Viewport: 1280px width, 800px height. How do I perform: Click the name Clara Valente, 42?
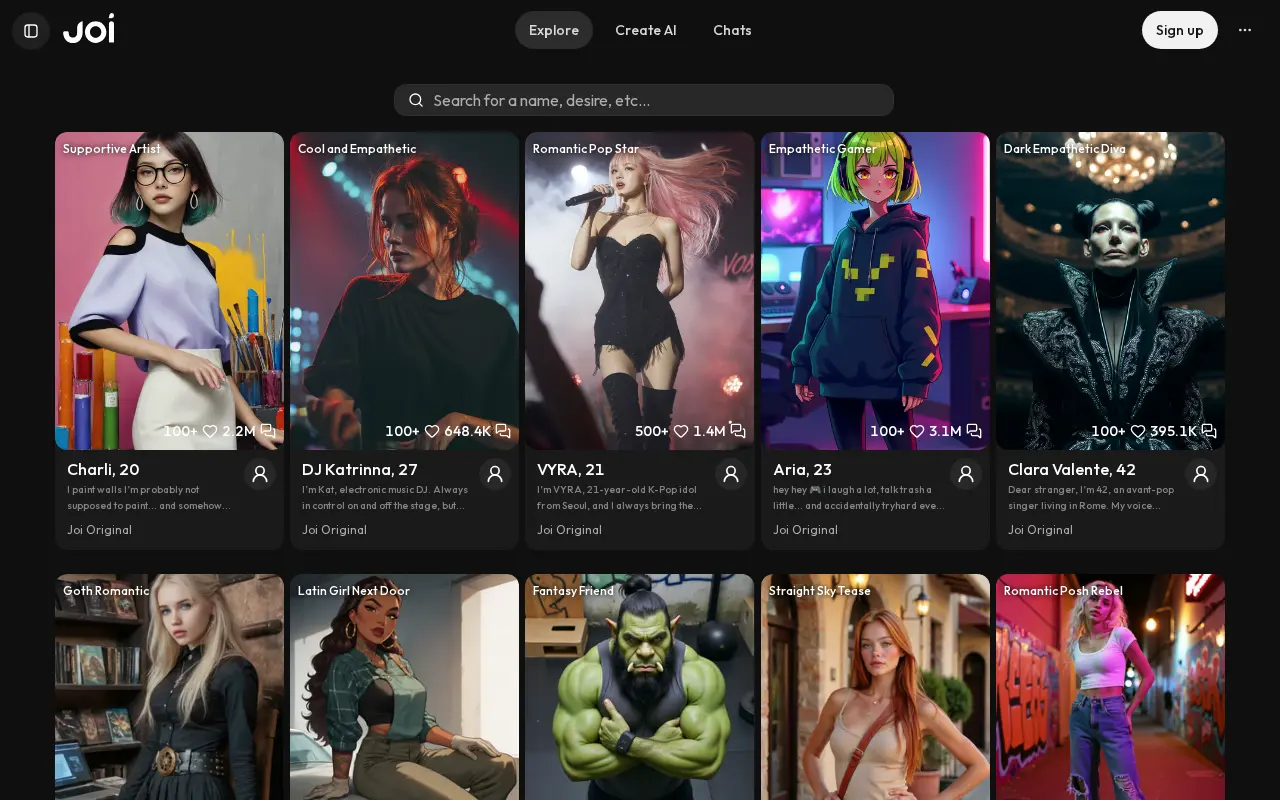click(x=1072, y=469)
